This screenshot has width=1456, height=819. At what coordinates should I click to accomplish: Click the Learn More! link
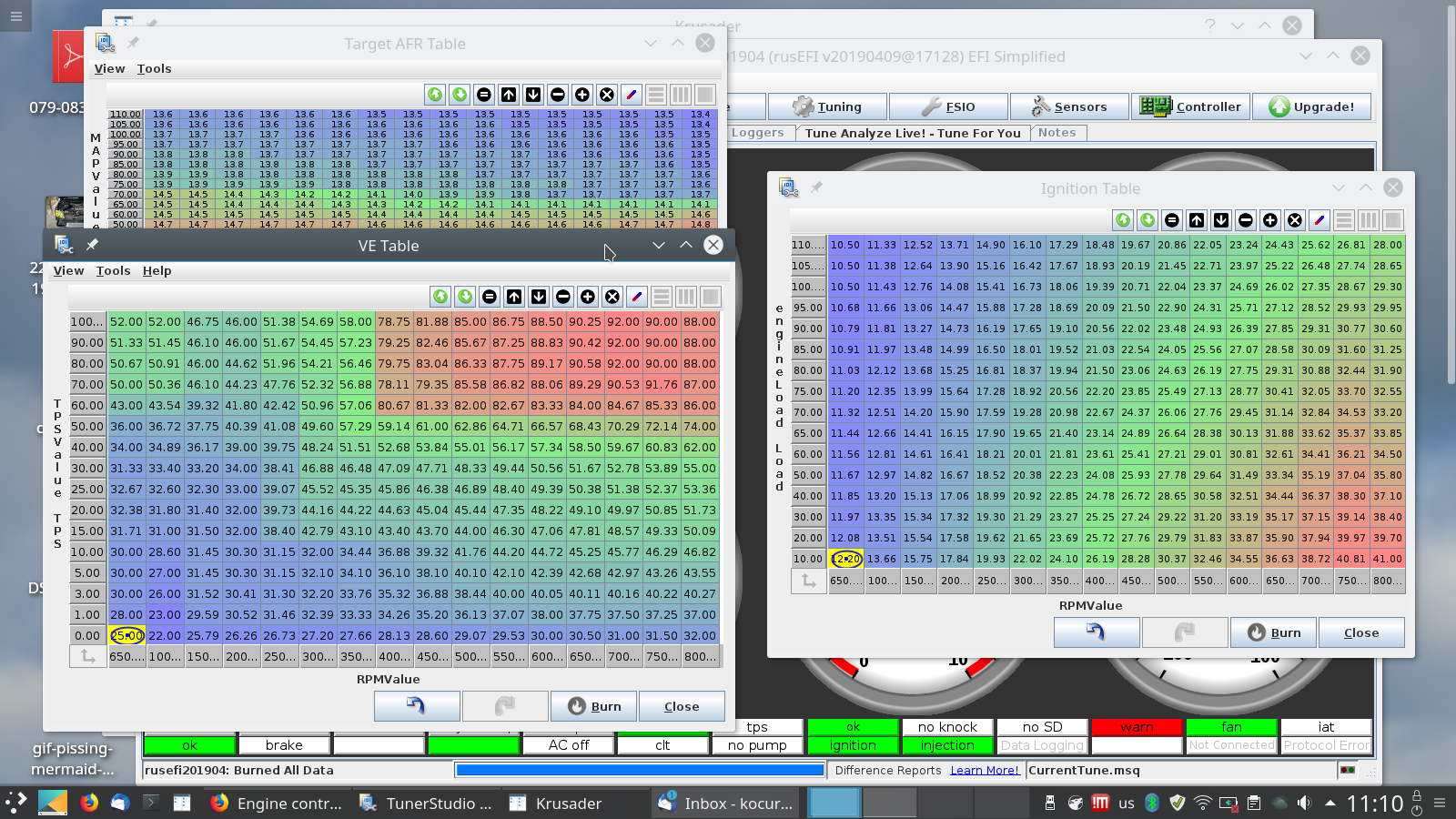[x=985, y=771]
